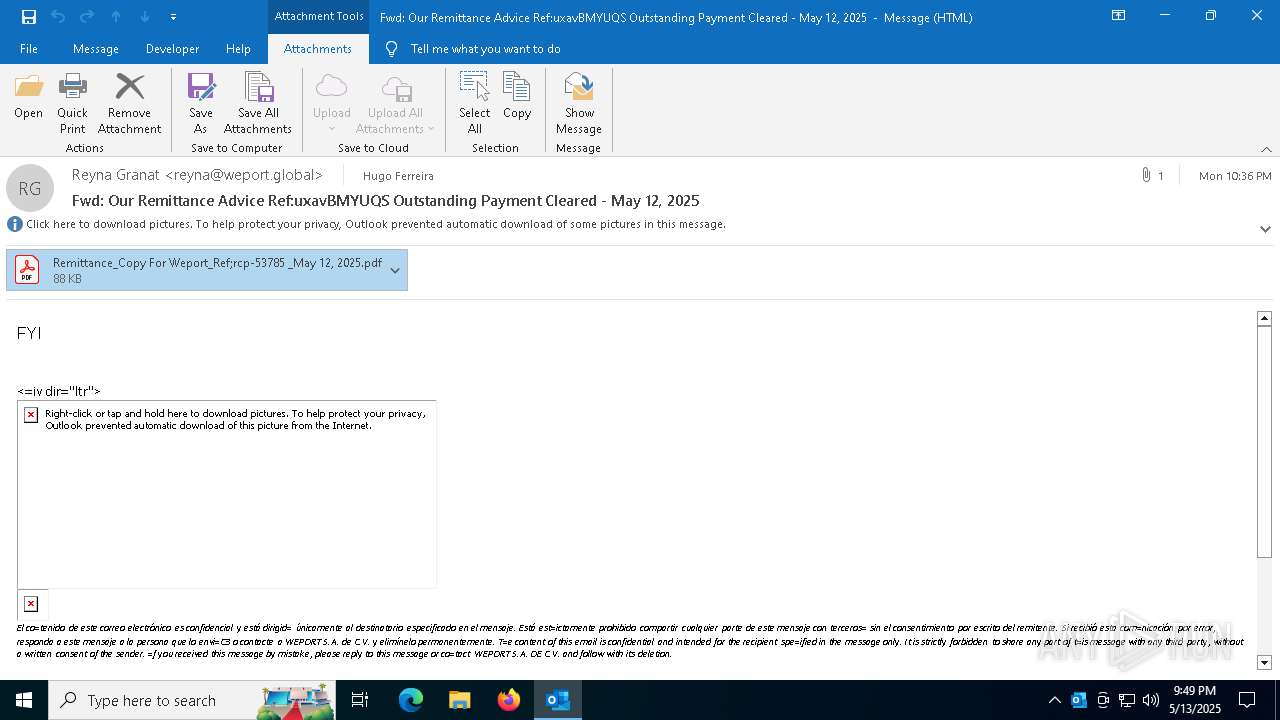Click the FYI text in message body
Image resolution: width=1280 pixels, height=720 pixels.
click(29, 333)
